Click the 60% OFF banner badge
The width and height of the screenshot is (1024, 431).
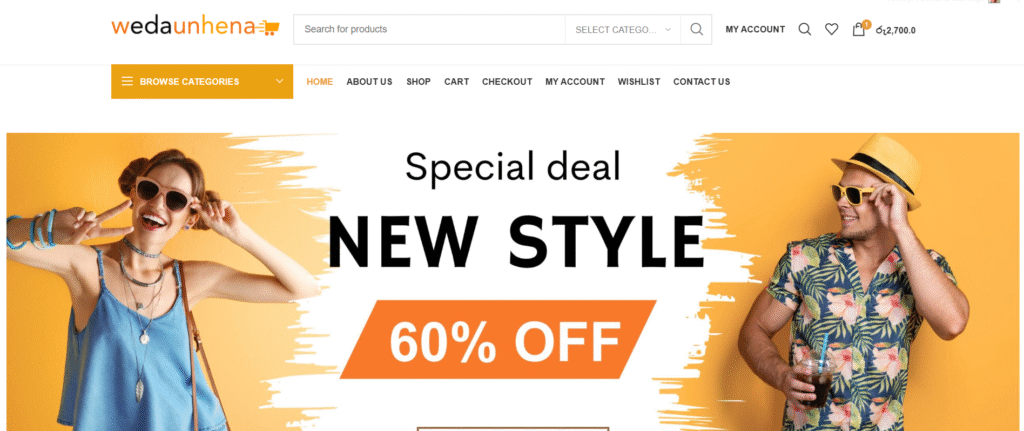(x=498, y=340)
